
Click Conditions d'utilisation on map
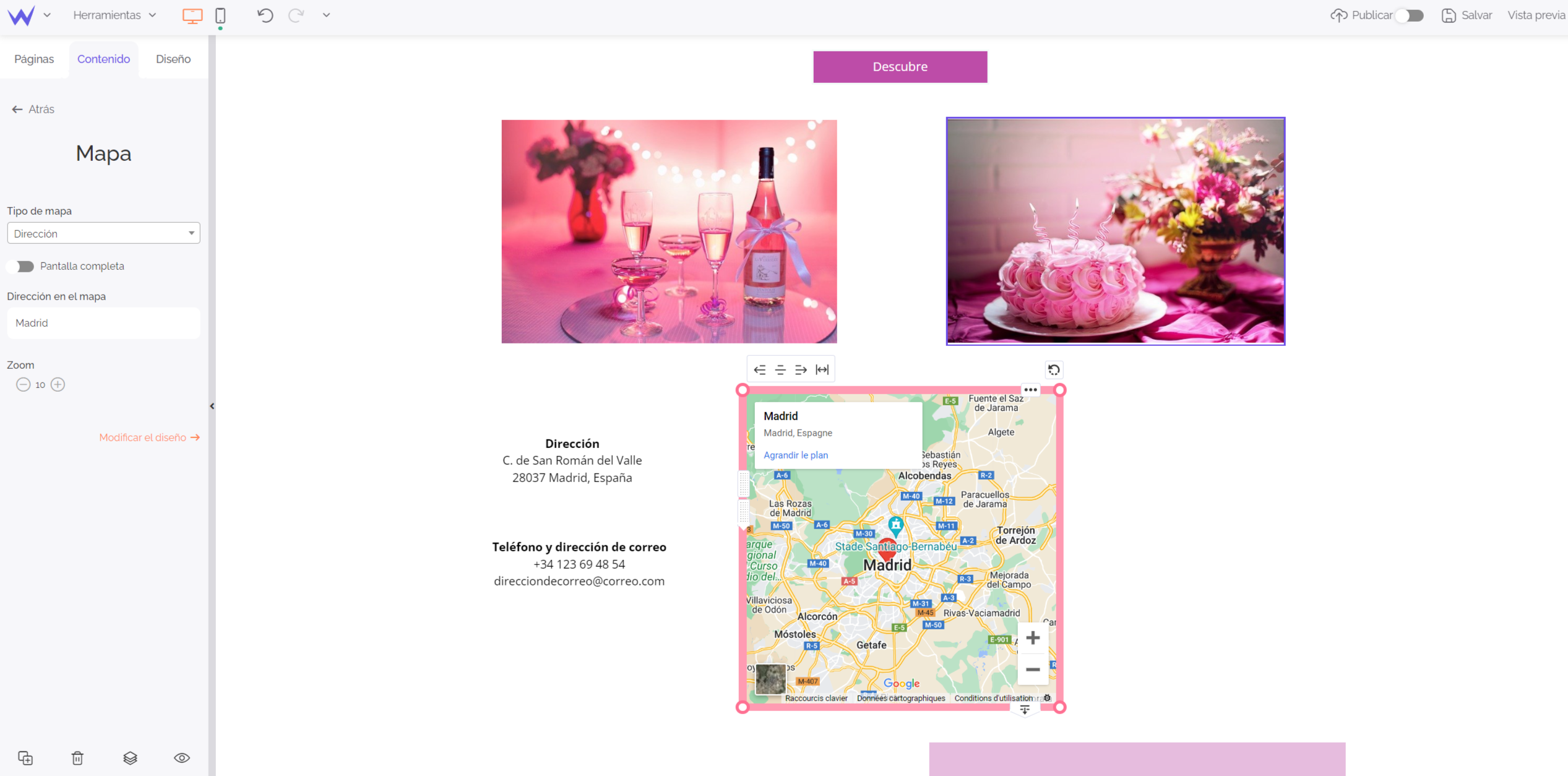[x=993, y=698]
